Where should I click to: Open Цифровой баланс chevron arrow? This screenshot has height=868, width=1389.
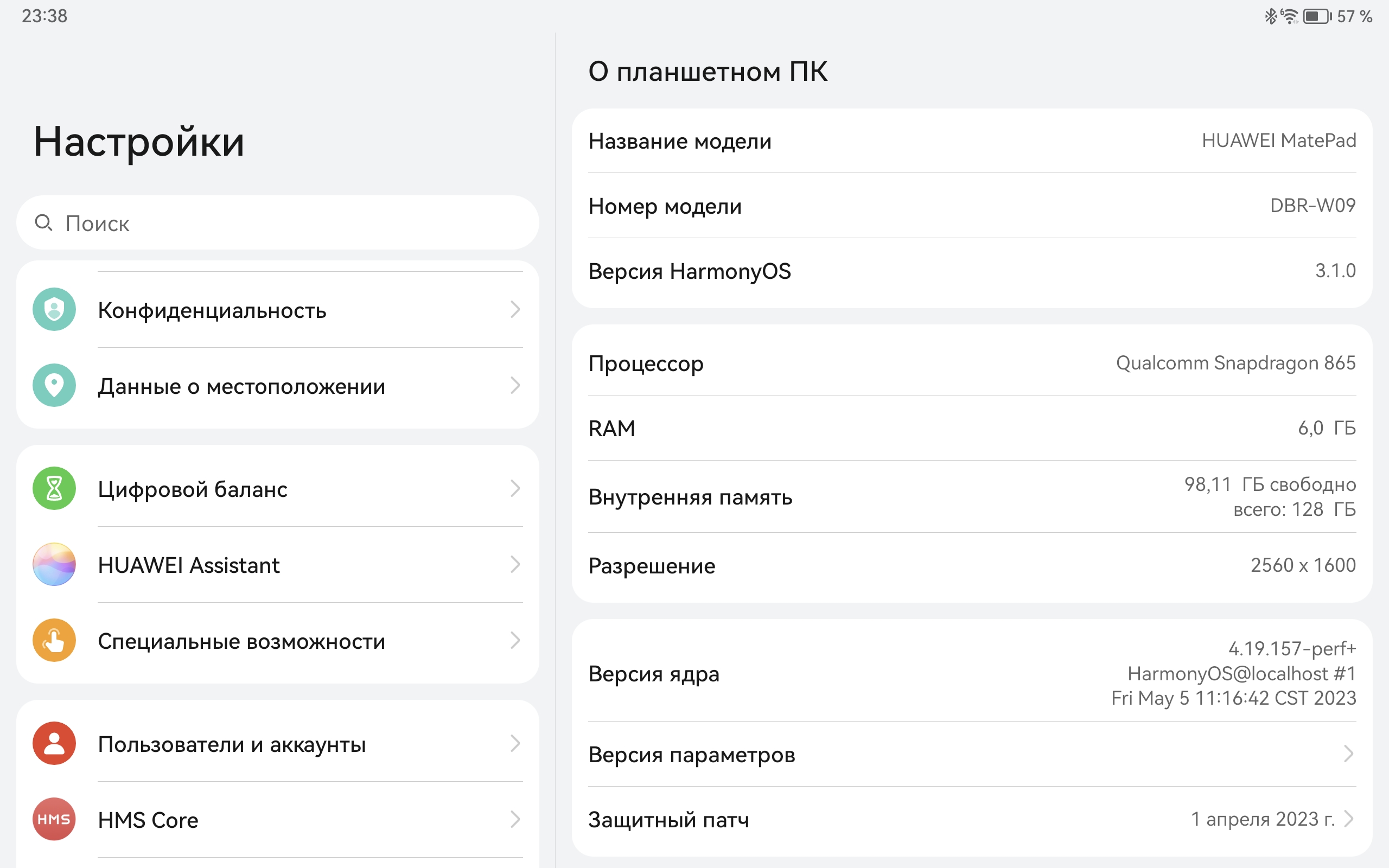(515, 489)
